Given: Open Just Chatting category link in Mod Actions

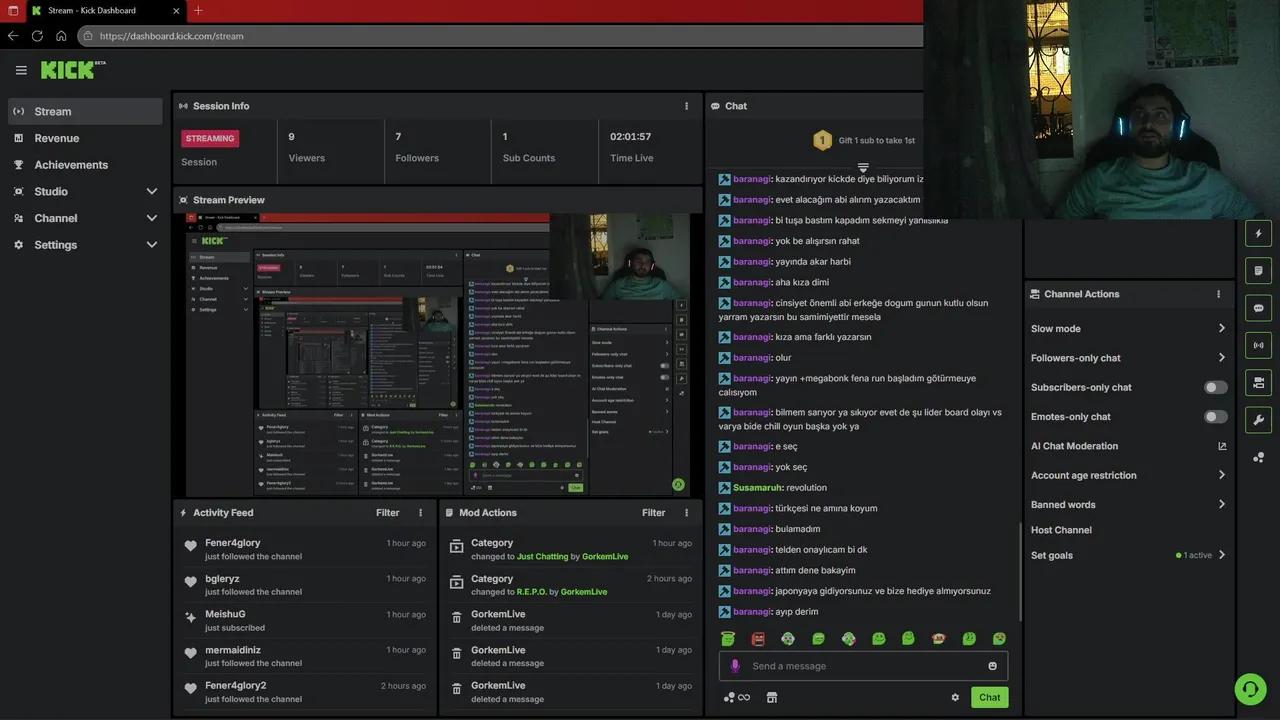Looking at the screenshot, I should (x=542, y=556).
